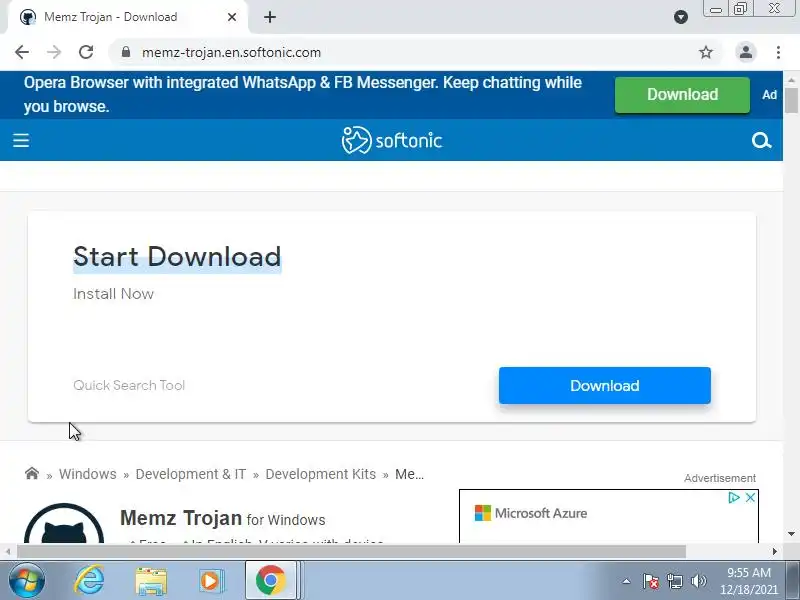
Task: Show hidden tray icons arrow
Action: (626, 581)
